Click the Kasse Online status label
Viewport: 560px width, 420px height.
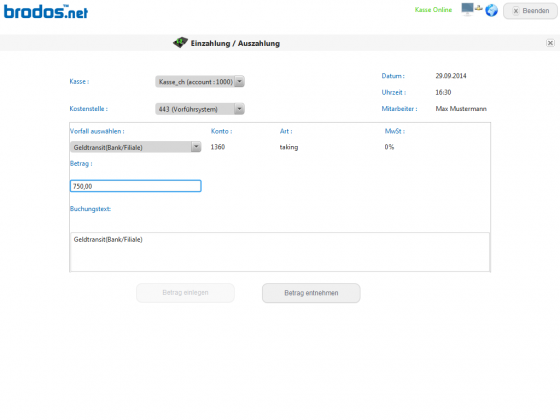pos(433,10)
